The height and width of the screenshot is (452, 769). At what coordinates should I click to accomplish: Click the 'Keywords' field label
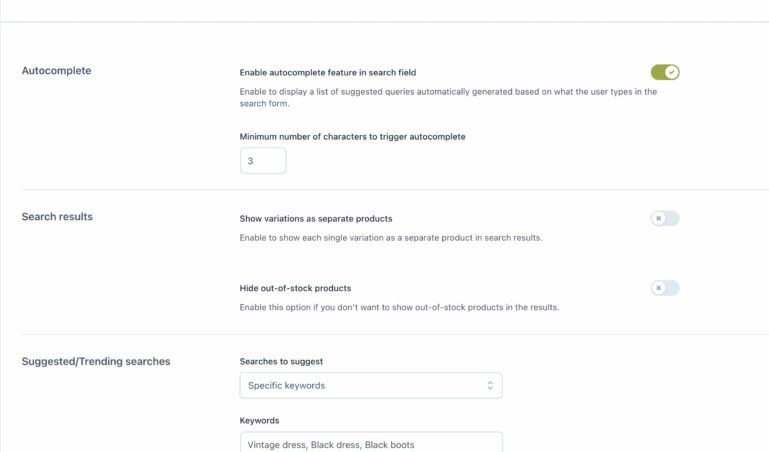[259, 420]
